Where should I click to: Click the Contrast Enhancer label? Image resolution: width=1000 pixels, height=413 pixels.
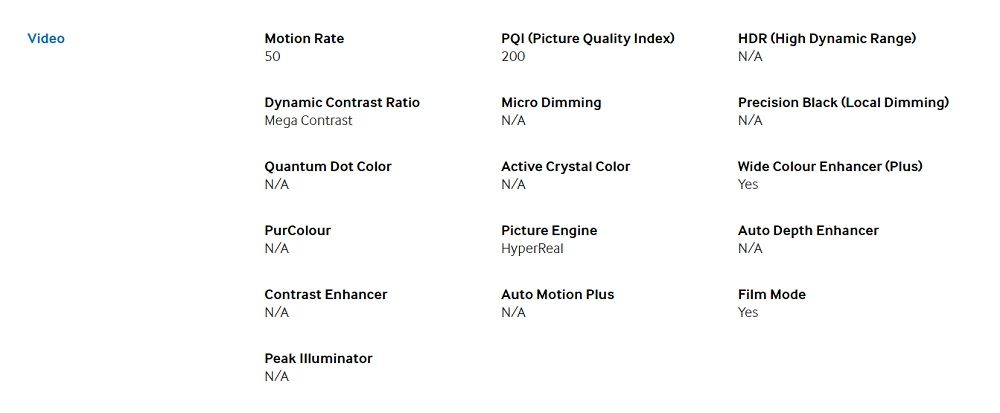[x=325, y=295]
